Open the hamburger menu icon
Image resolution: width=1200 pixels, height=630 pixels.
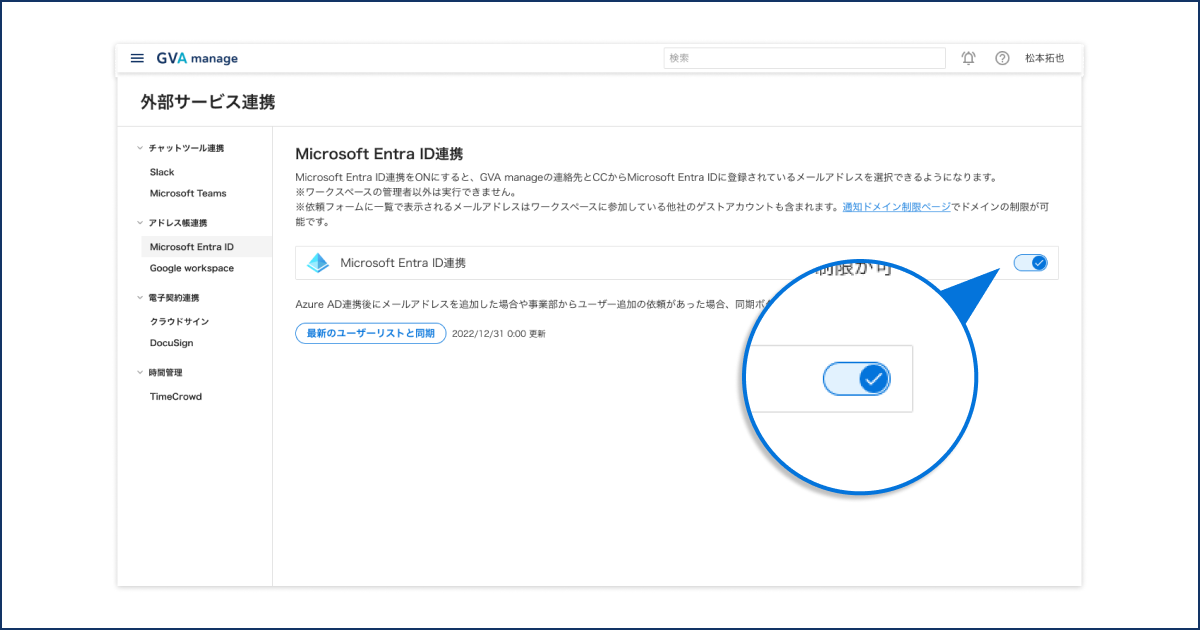pyautogui.click(x=137, y=58)
